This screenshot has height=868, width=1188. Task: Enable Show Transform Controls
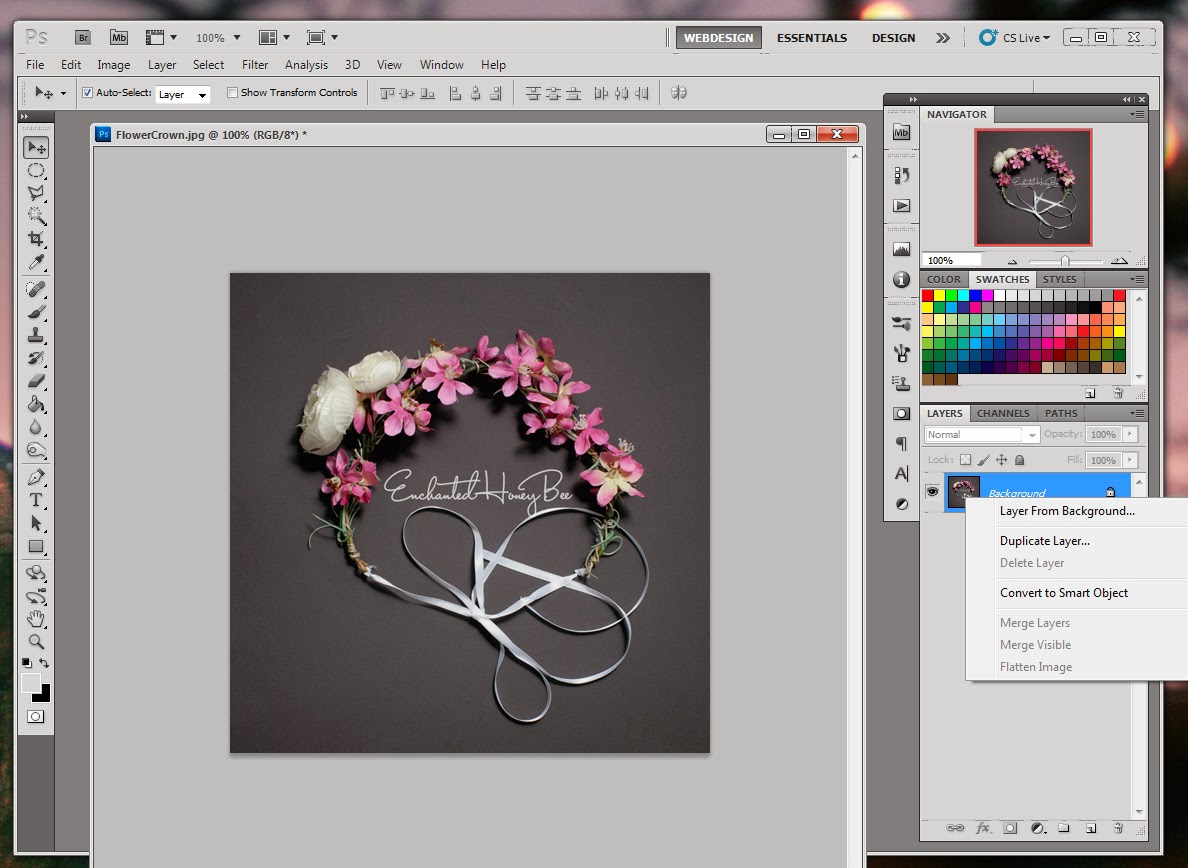[x=232, y=92]
